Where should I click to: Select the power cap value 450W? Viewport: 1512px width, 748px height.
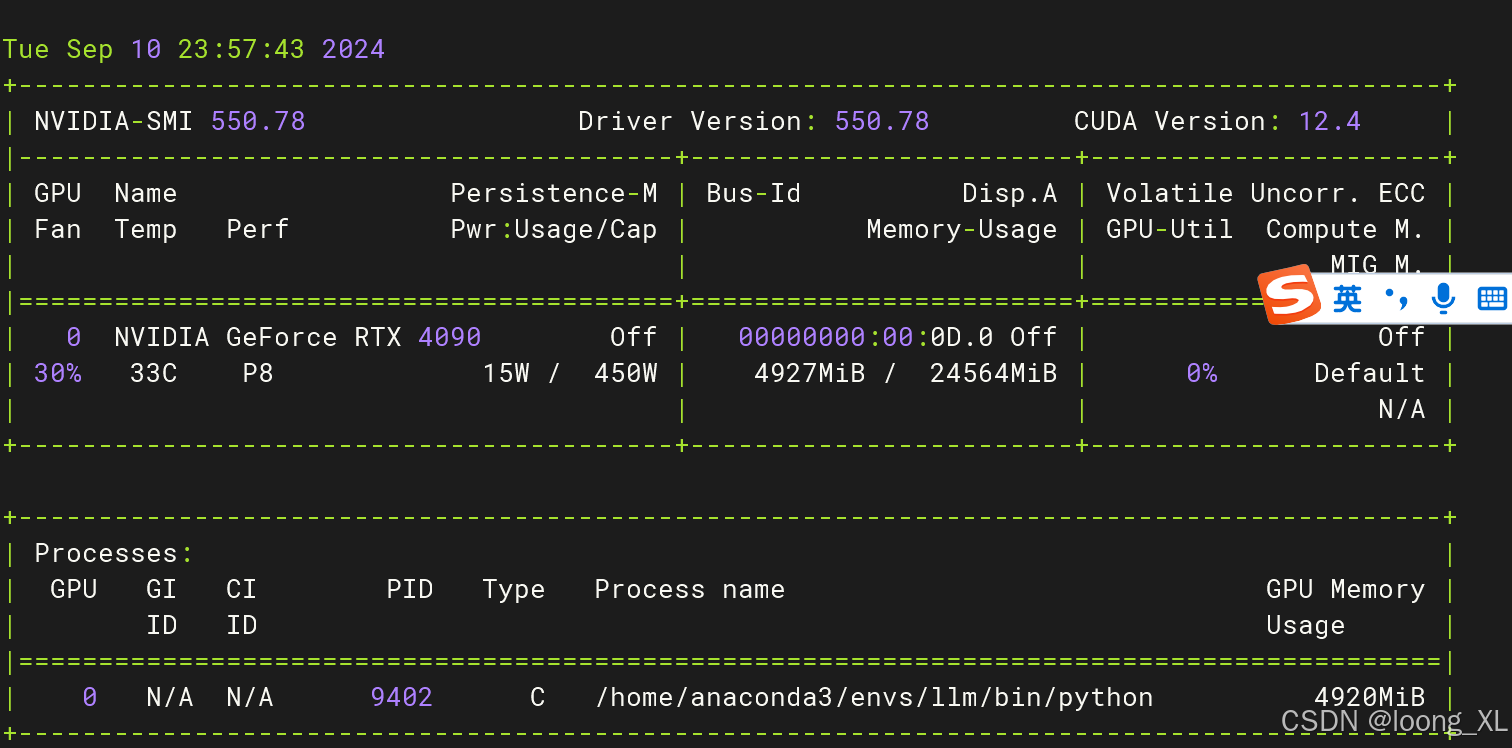pyautogui.click(x=626, y=373)
